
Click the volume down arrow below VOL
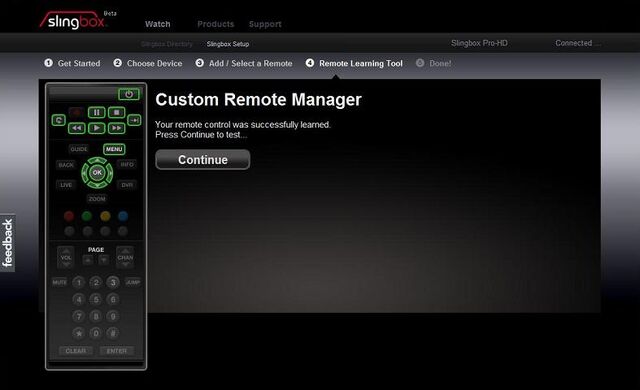(66, 265)
